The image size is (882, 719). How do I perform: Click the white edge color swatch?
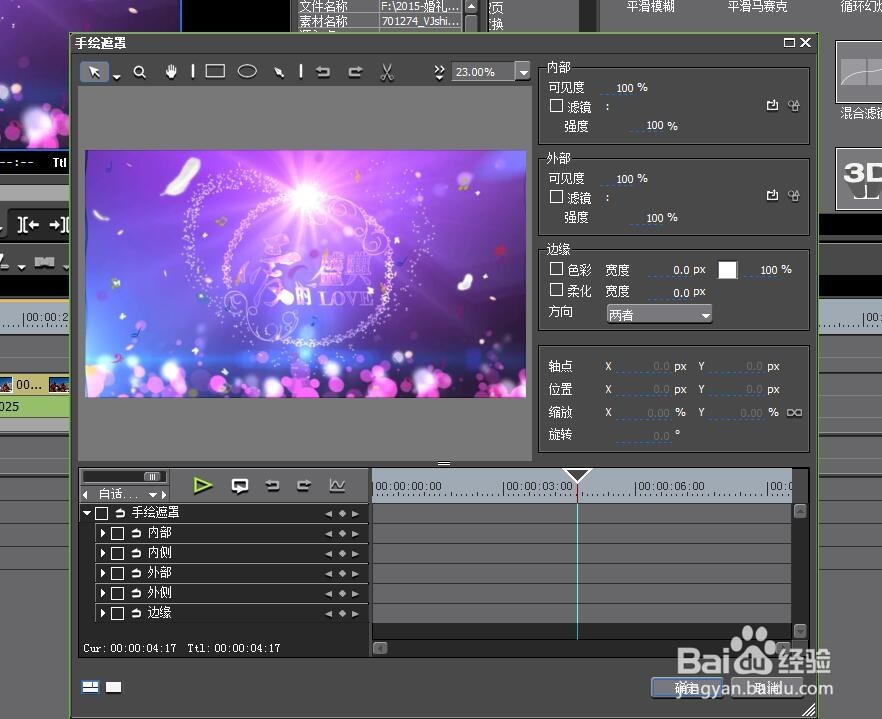[727, 270]
